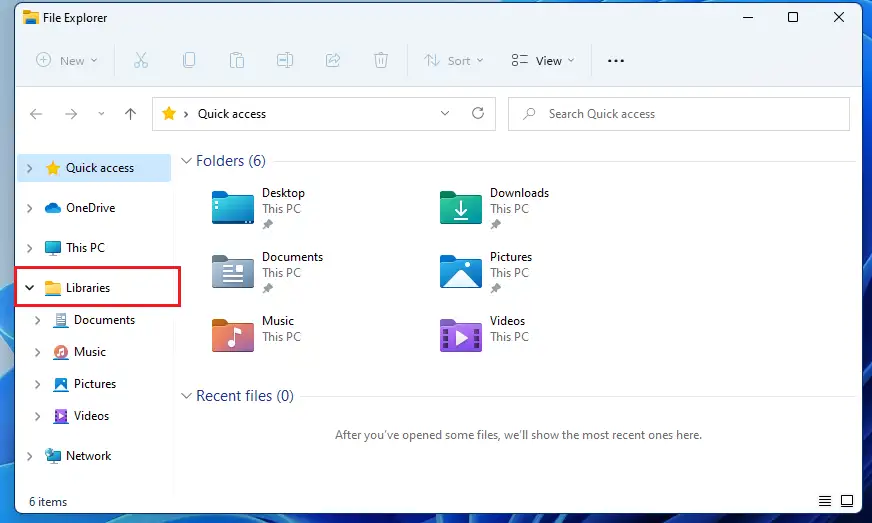Expand the Music library node
Screen dimensions: 872x523
pos(37,352)
